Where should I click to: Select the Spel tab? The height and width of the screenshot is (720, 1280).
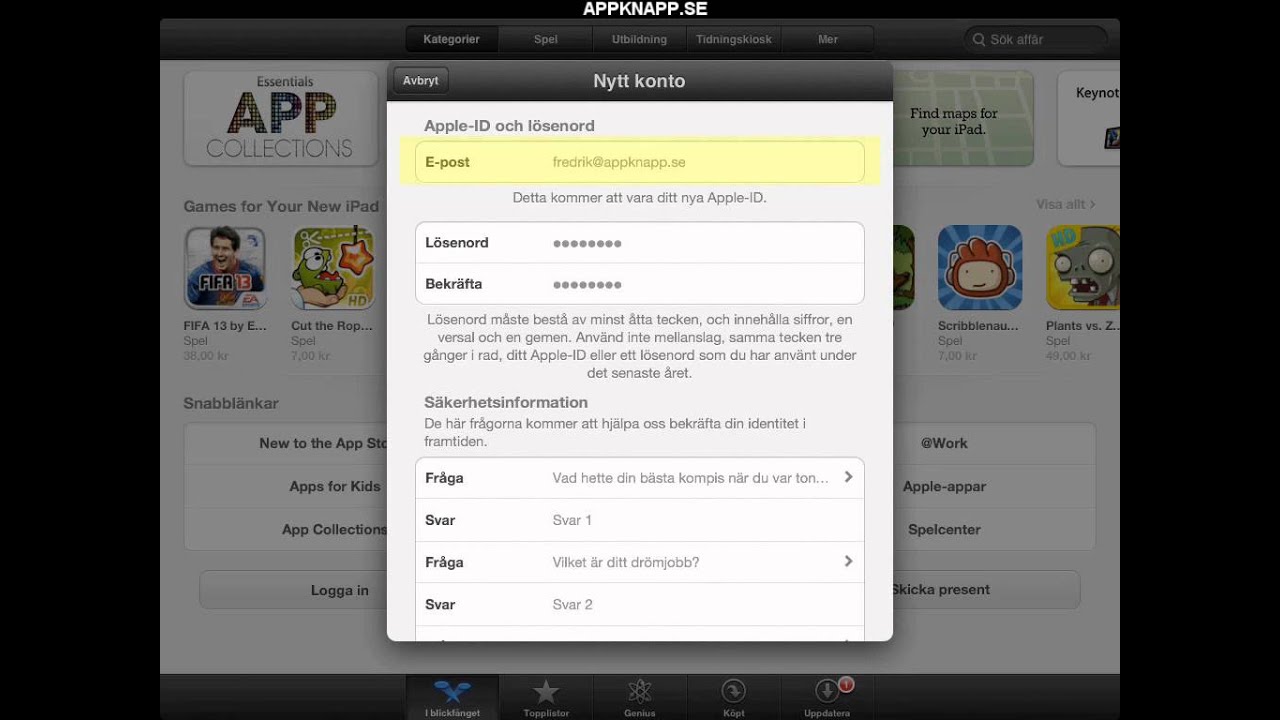545,39
